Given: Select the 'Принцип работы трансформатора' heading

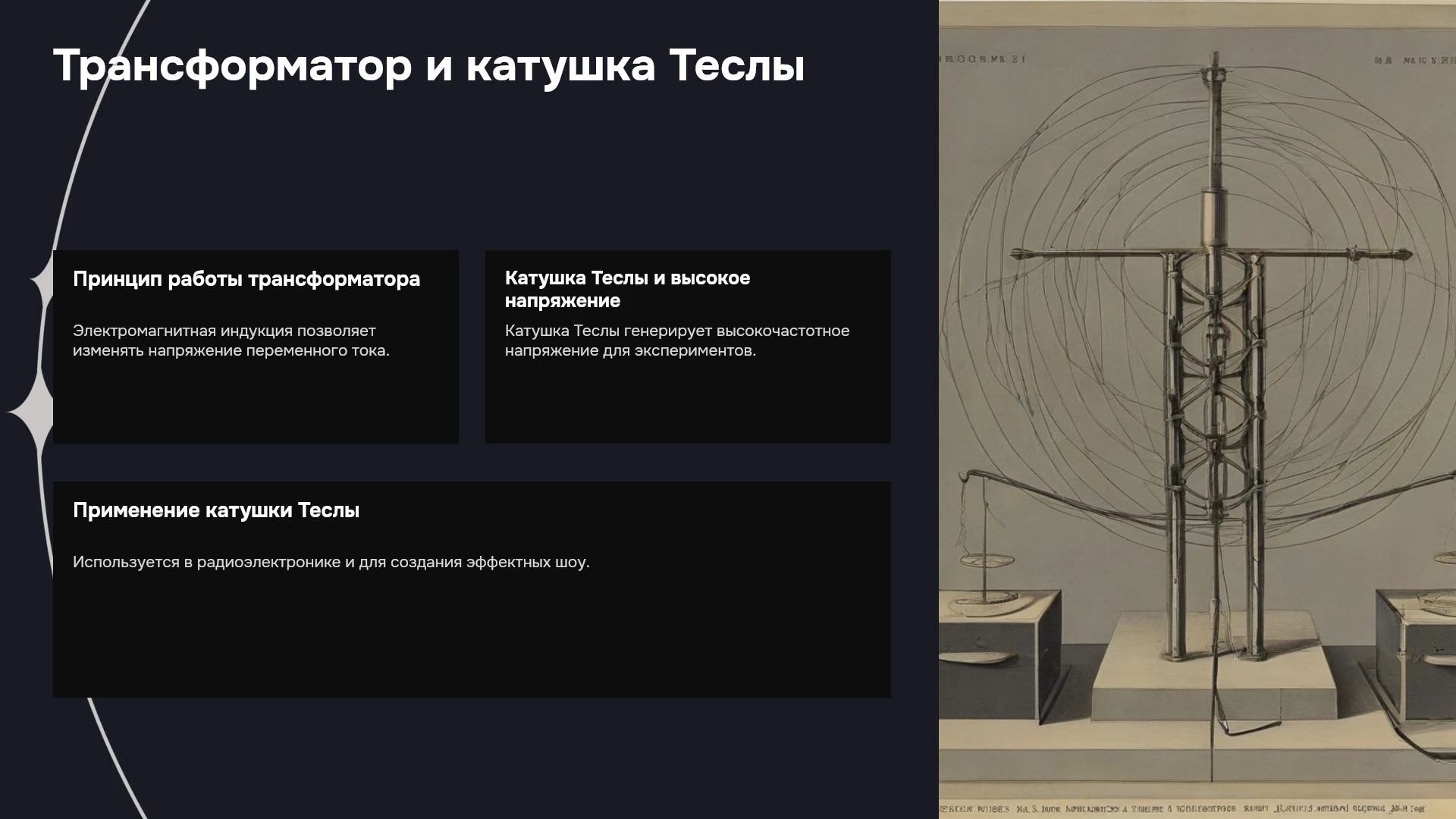Looking at the screenshot, I should point(246,279).
